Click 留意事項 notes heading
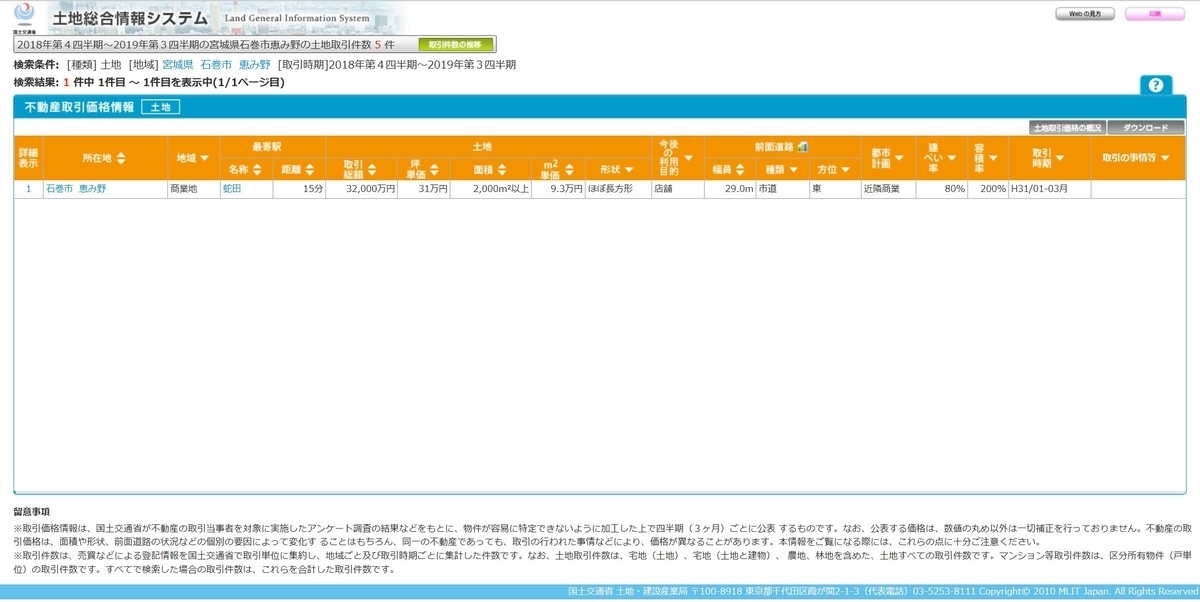Screen dimensions: 1200x602 tap(32, 511)
